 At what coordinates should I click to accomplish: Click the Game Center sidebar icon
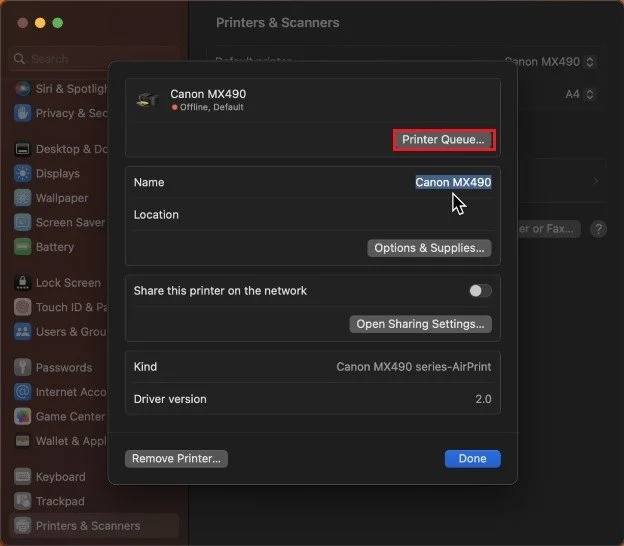22,417
